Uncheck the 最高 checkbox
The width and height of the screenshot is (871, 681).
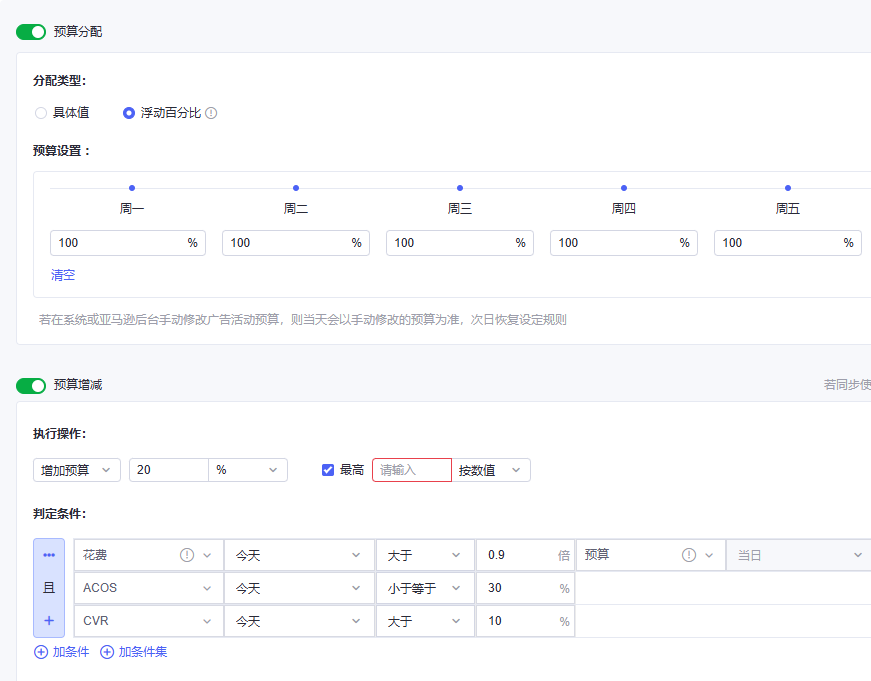(x=328, y=470)
